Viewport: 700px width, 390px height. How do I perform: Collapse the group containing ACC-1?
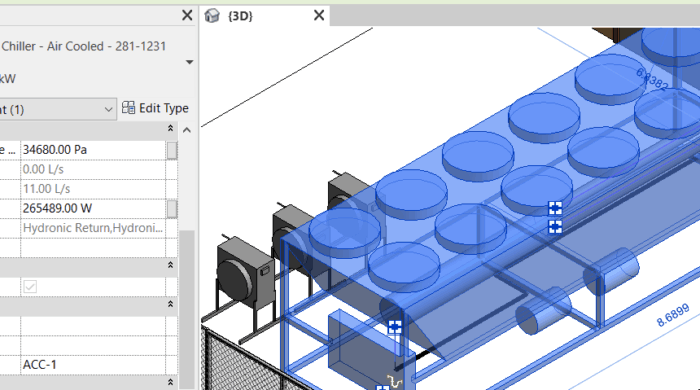tap(170, 304)
